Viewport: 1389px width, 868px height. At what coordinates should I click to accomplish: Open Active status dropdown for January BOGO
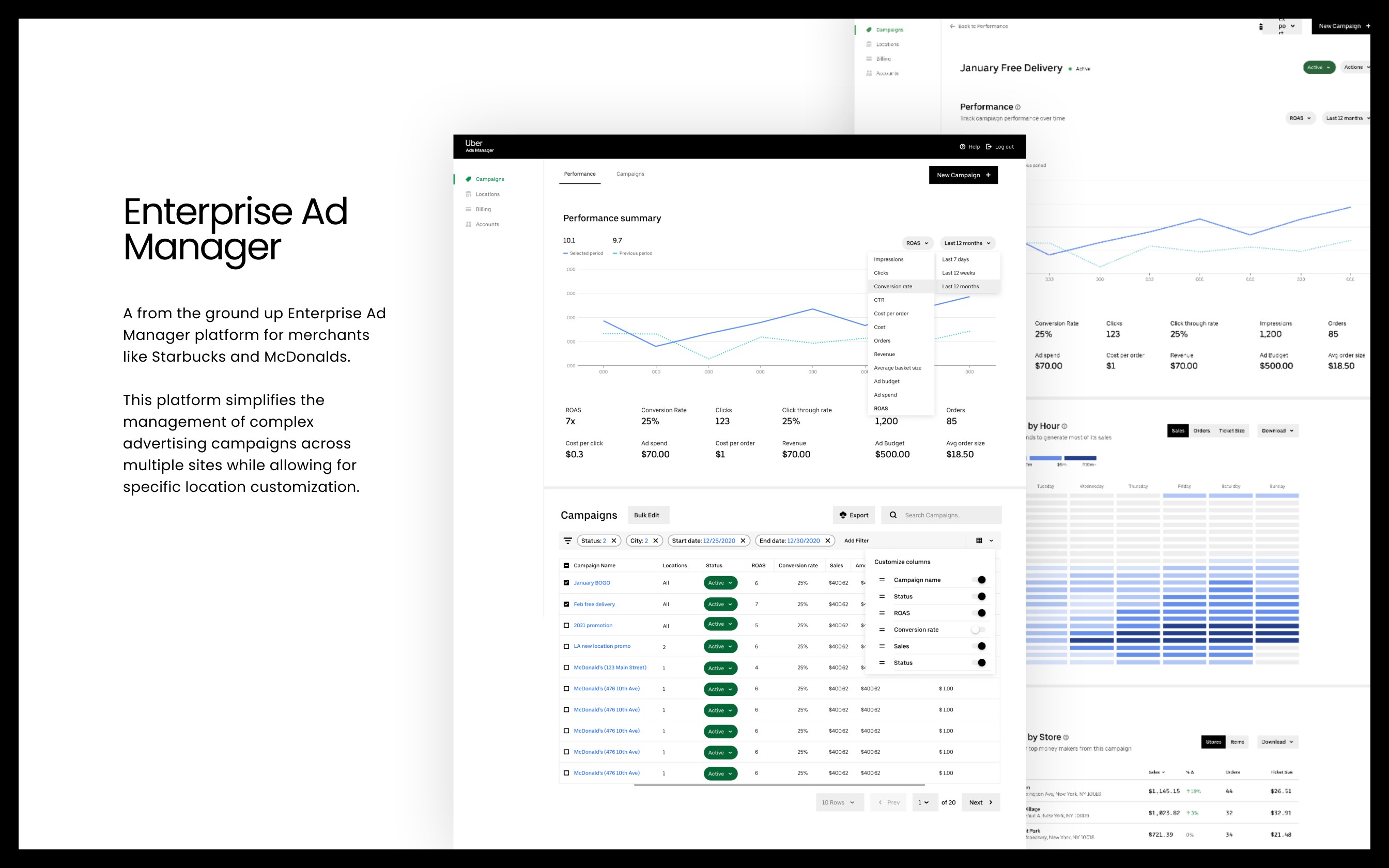tap(720, 583)
